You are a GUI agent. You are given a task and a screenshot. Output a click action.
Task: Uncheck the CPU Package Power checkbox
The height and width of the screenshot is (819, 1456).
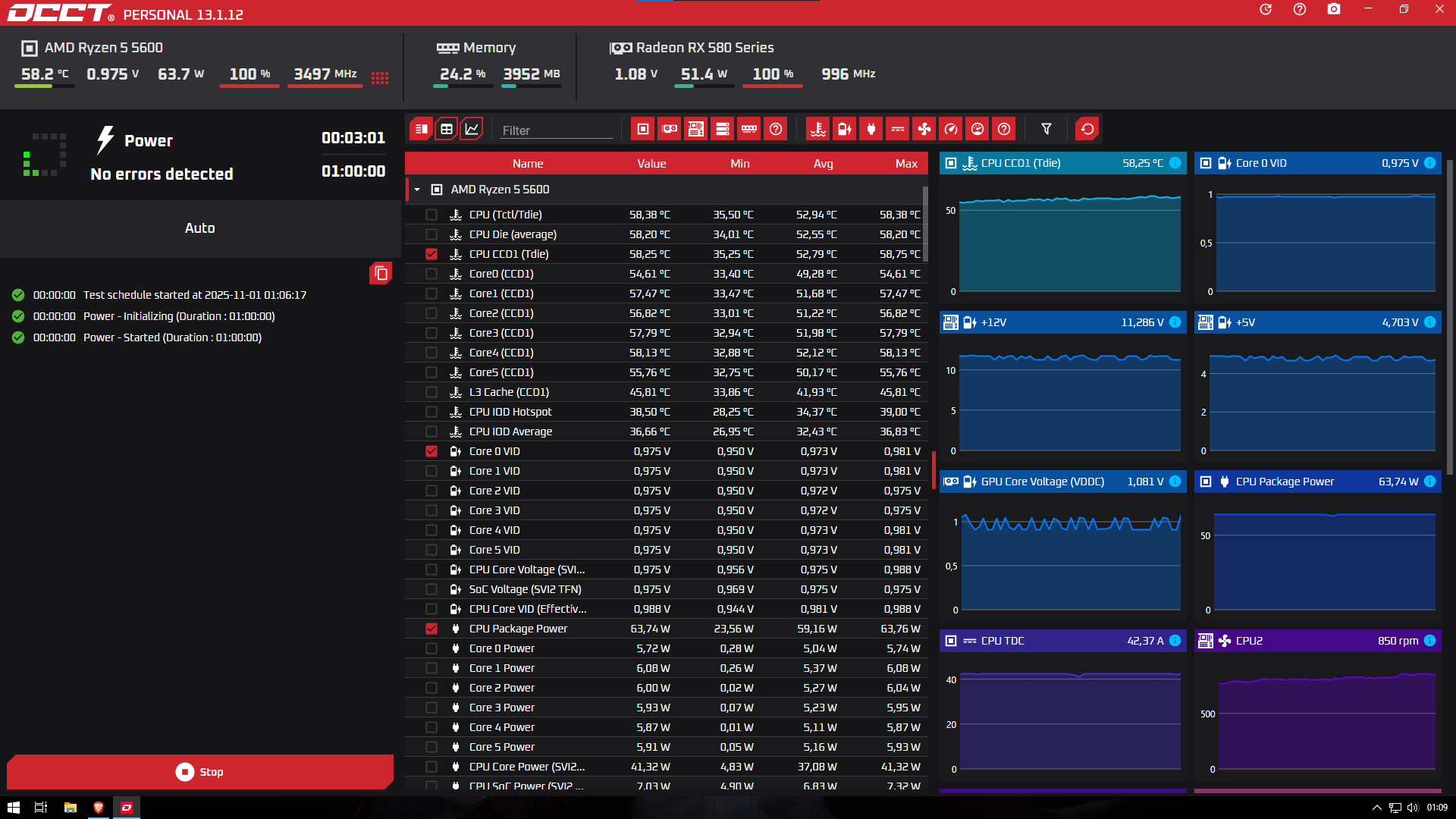click(431, 629)
